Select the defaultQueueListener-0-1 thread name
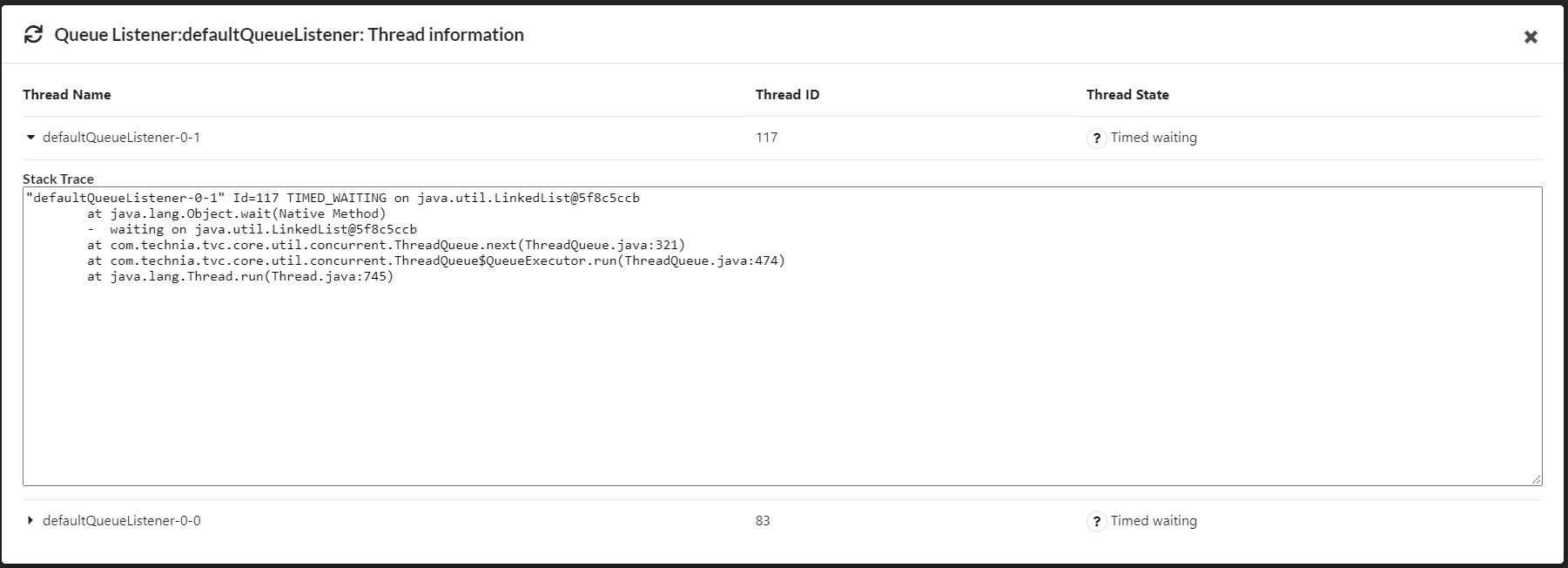The width and height of the screenshot is (1568, 568). pos(121,138)
